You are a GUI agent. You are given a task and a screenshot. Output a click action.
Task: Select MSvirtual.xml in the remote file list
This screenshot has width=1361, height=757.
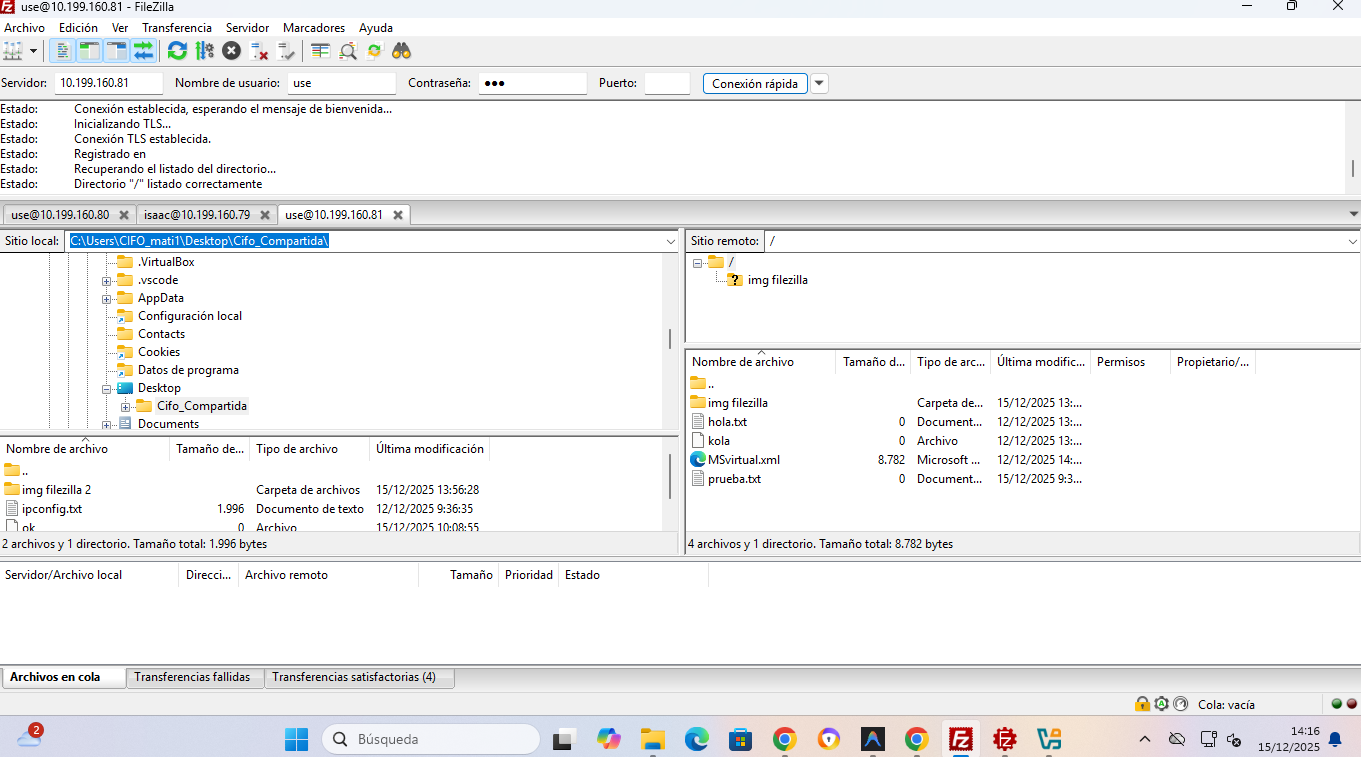coord(743,460)
